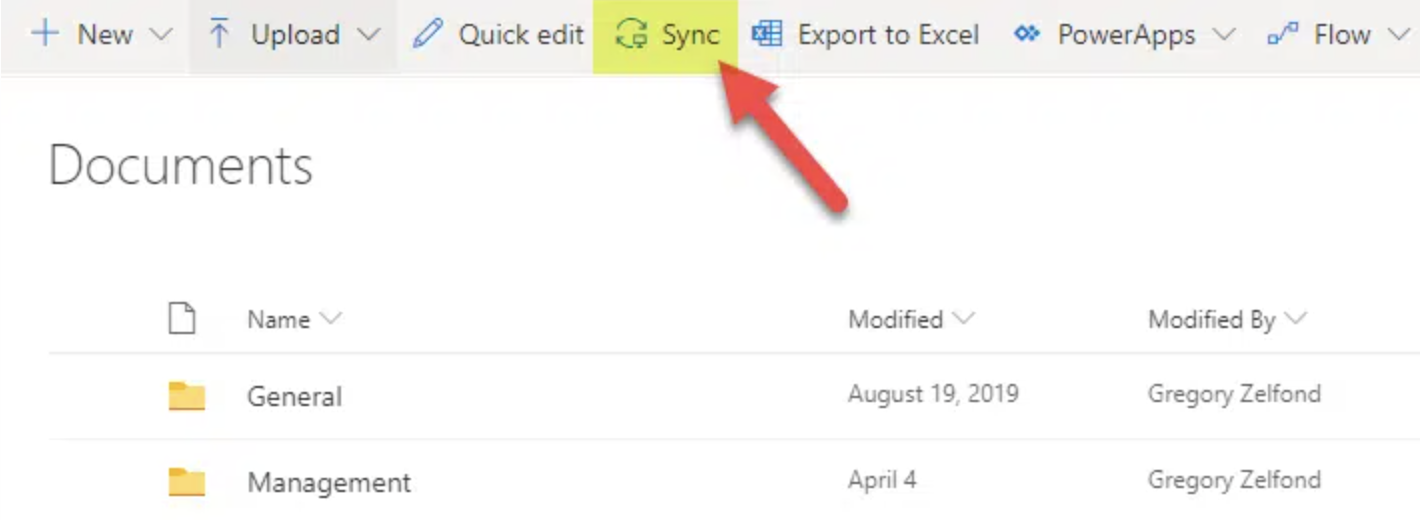Open the PowerApps dropdown chevron
The height and width of the screenshot is (520, 1420).
point(1223,35)
